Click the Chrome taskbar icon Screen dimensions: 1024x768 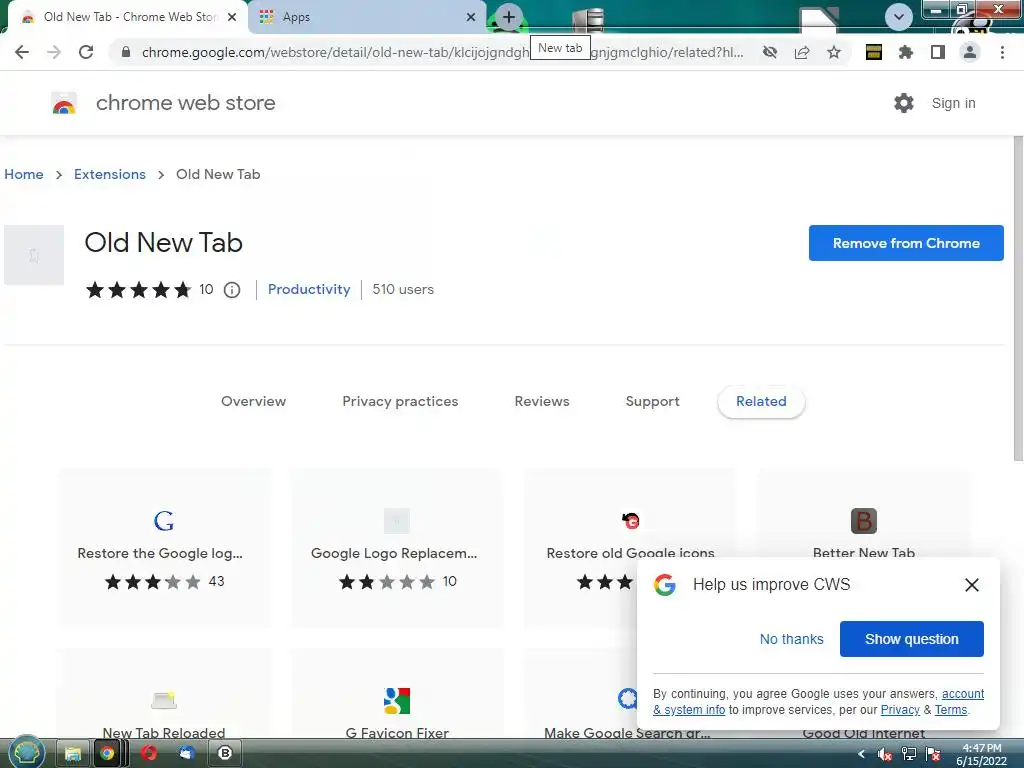107,754
